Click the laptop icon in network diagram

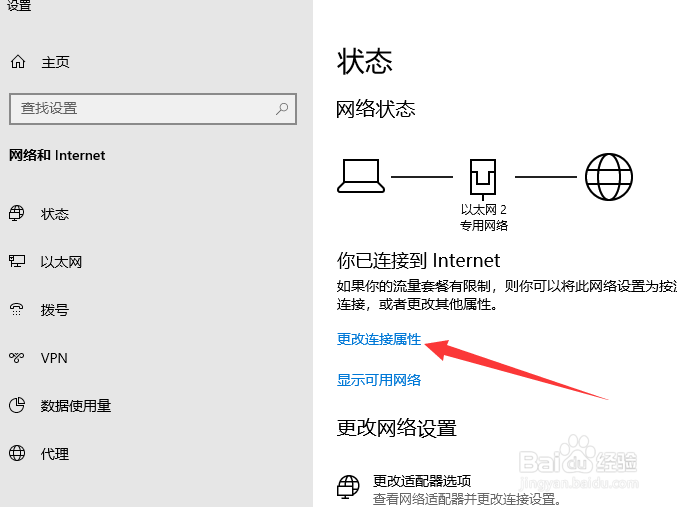[x=361, y=176]
